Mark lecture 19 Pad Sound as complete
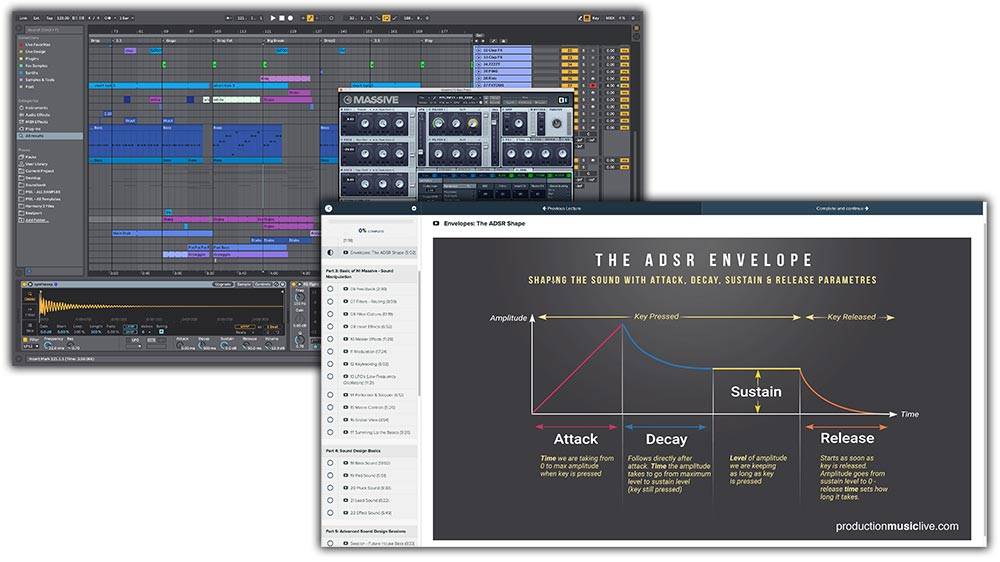The width and height of the screenshot is (1000, 562). pos(330,475)
